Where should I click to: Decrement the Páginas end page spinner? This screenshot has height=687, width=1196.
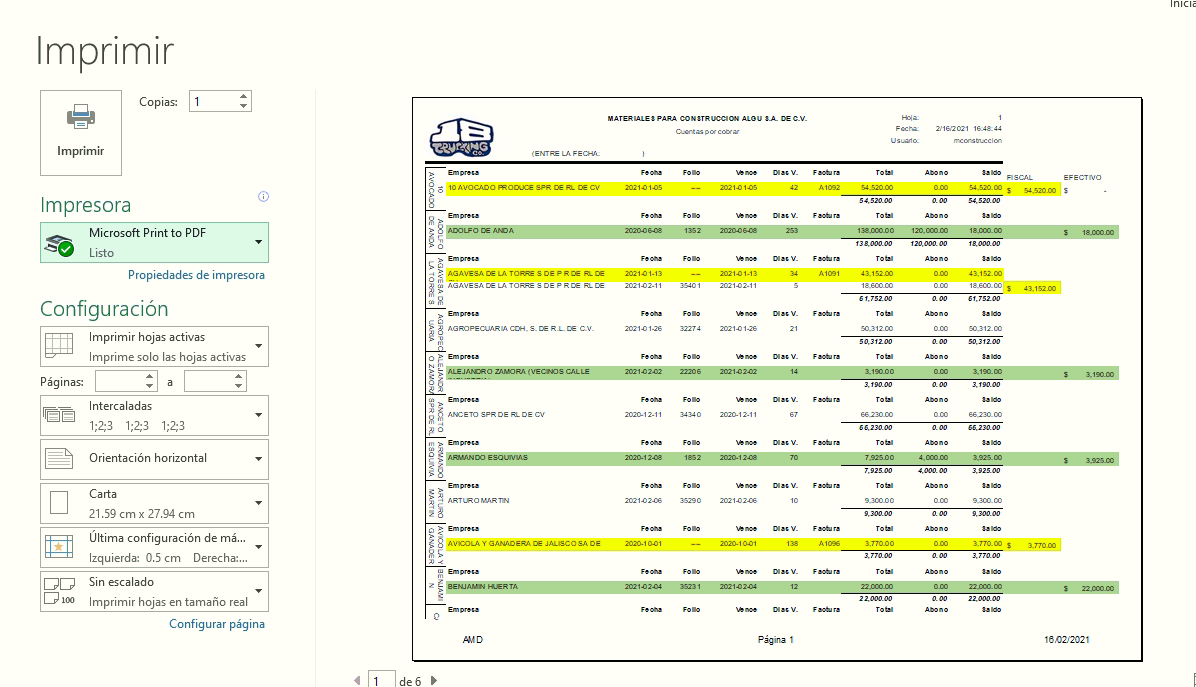239,386
